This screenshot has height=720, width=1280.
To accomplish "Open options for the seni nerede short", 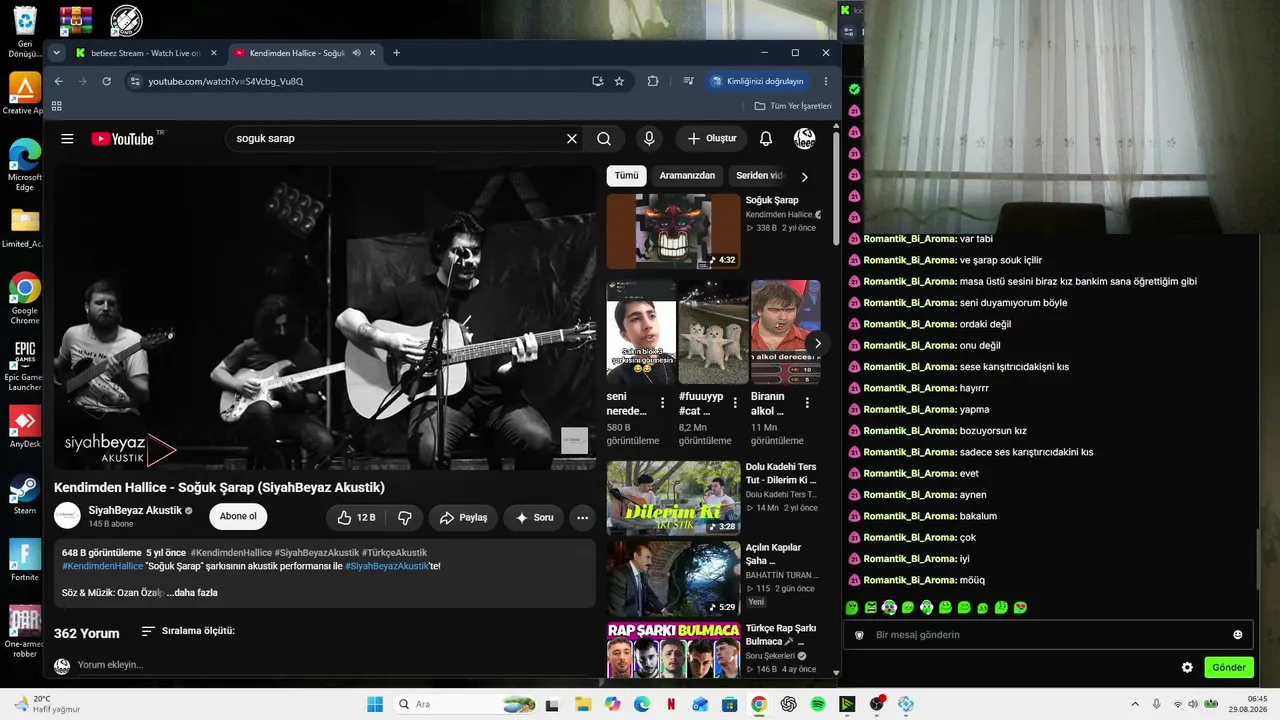I will click(x=662, y=403).
